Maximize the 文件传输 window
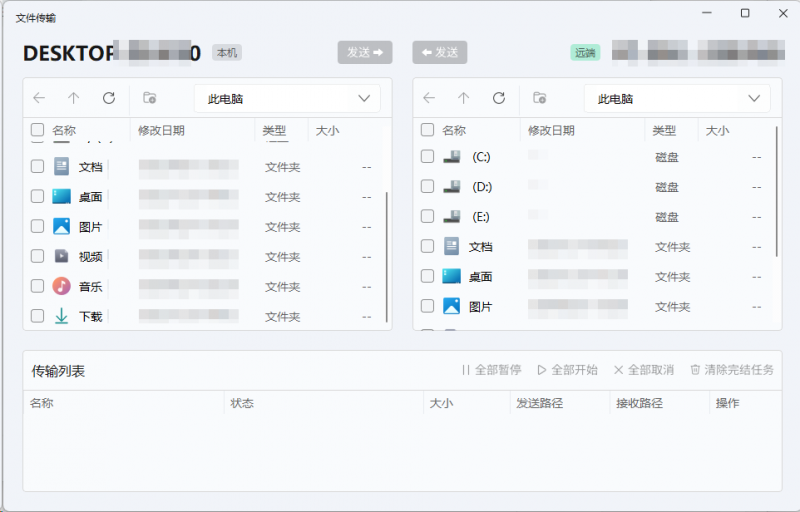Viewport: 800px width, 512px height. pos(745,13)
